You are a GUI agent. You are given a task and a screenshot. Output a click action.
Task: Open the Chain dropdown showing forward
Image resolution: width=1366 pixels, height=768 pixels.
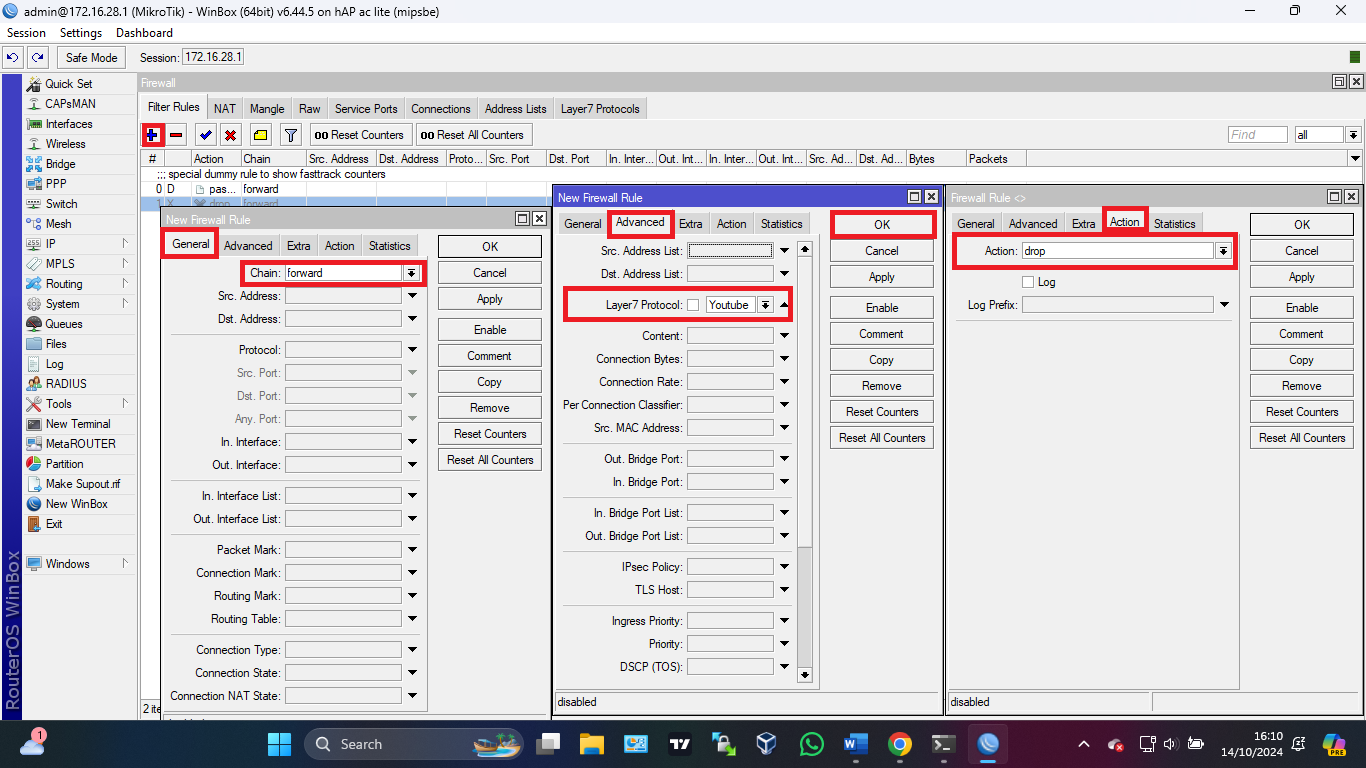point(411,272)
